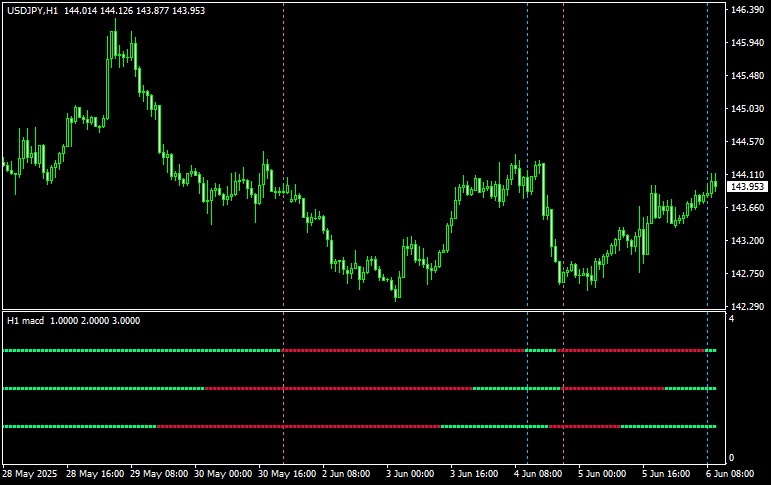
Task: Click the USDJPY,H1 chart title text
Action: (32, 10)
